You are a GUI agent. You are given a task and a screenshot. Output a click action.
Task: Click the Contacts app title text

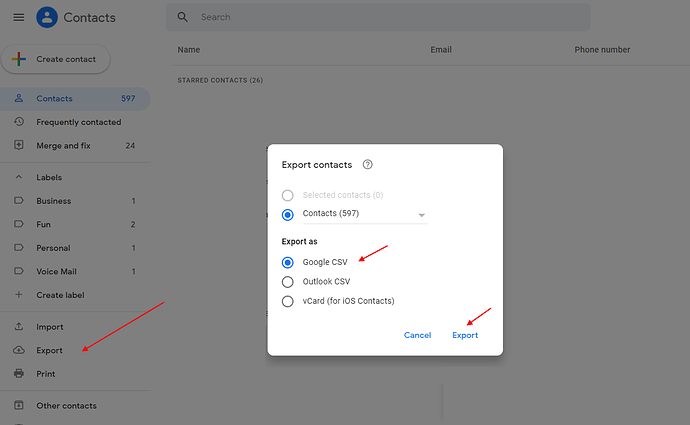click(89, 18)
